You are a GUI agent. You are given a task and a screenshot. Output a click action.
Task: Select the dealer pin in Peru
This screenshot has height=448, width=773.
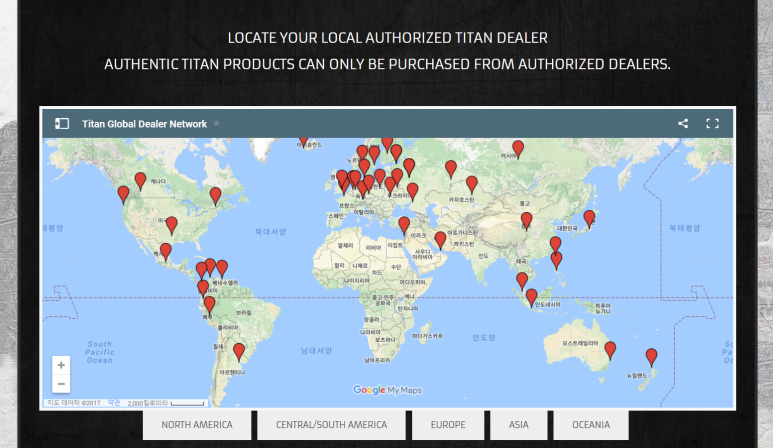[210, 306]
